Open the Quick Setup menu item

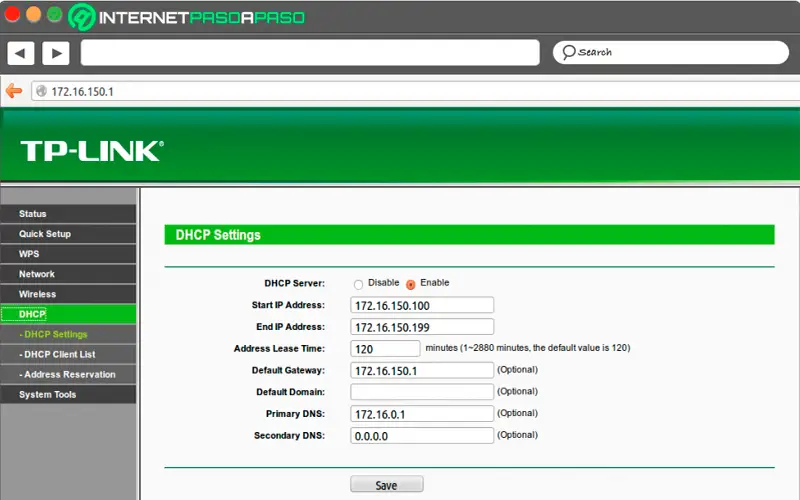68,234
